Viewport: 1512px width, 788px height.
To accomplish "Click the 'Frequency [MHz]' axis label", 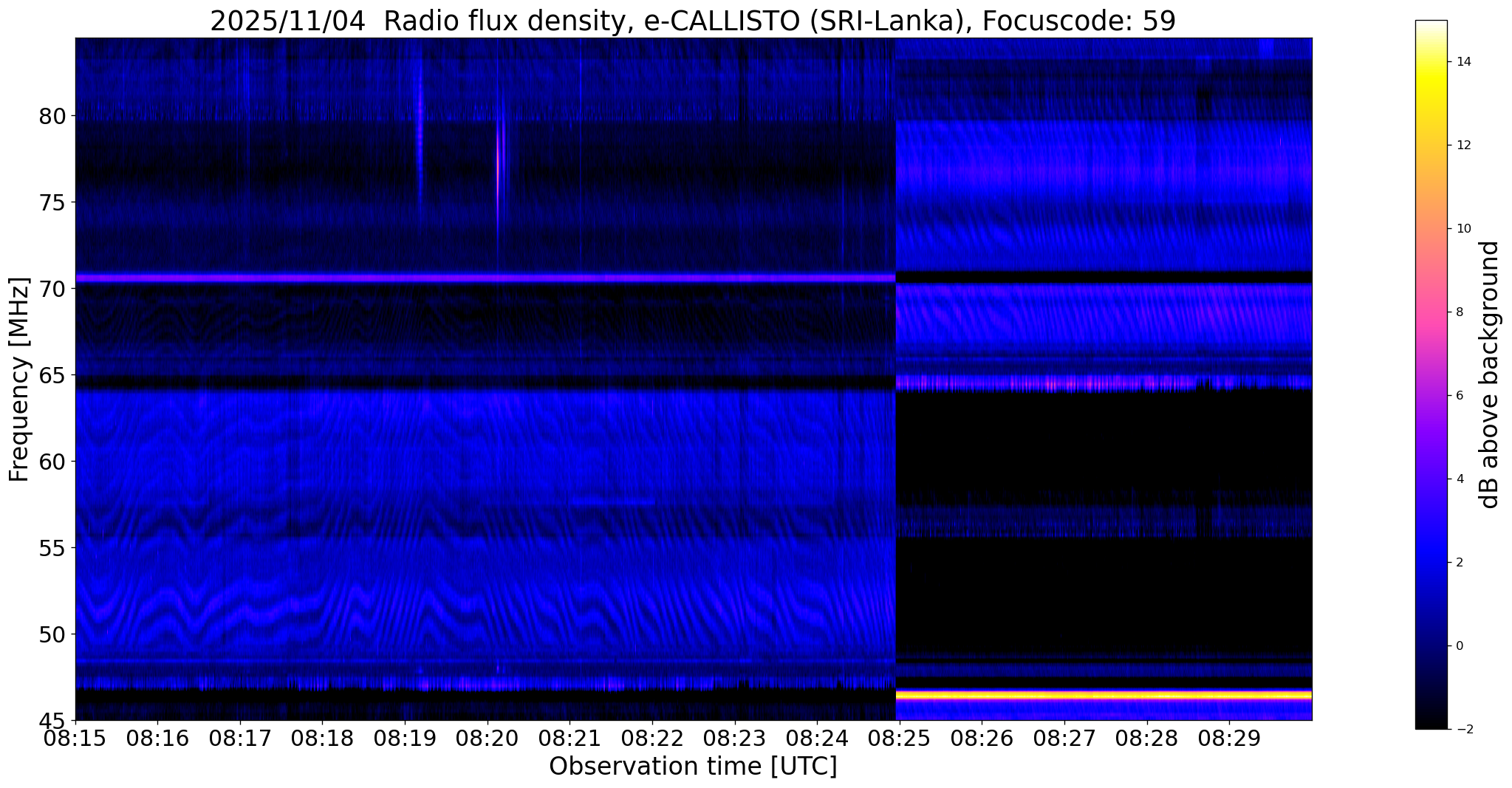I will point(20,380).
